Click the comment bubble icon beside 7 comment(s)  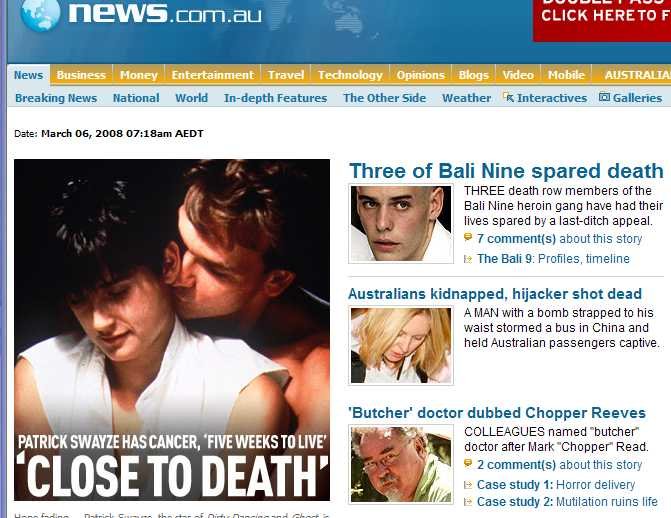click(x=468, y=238)
